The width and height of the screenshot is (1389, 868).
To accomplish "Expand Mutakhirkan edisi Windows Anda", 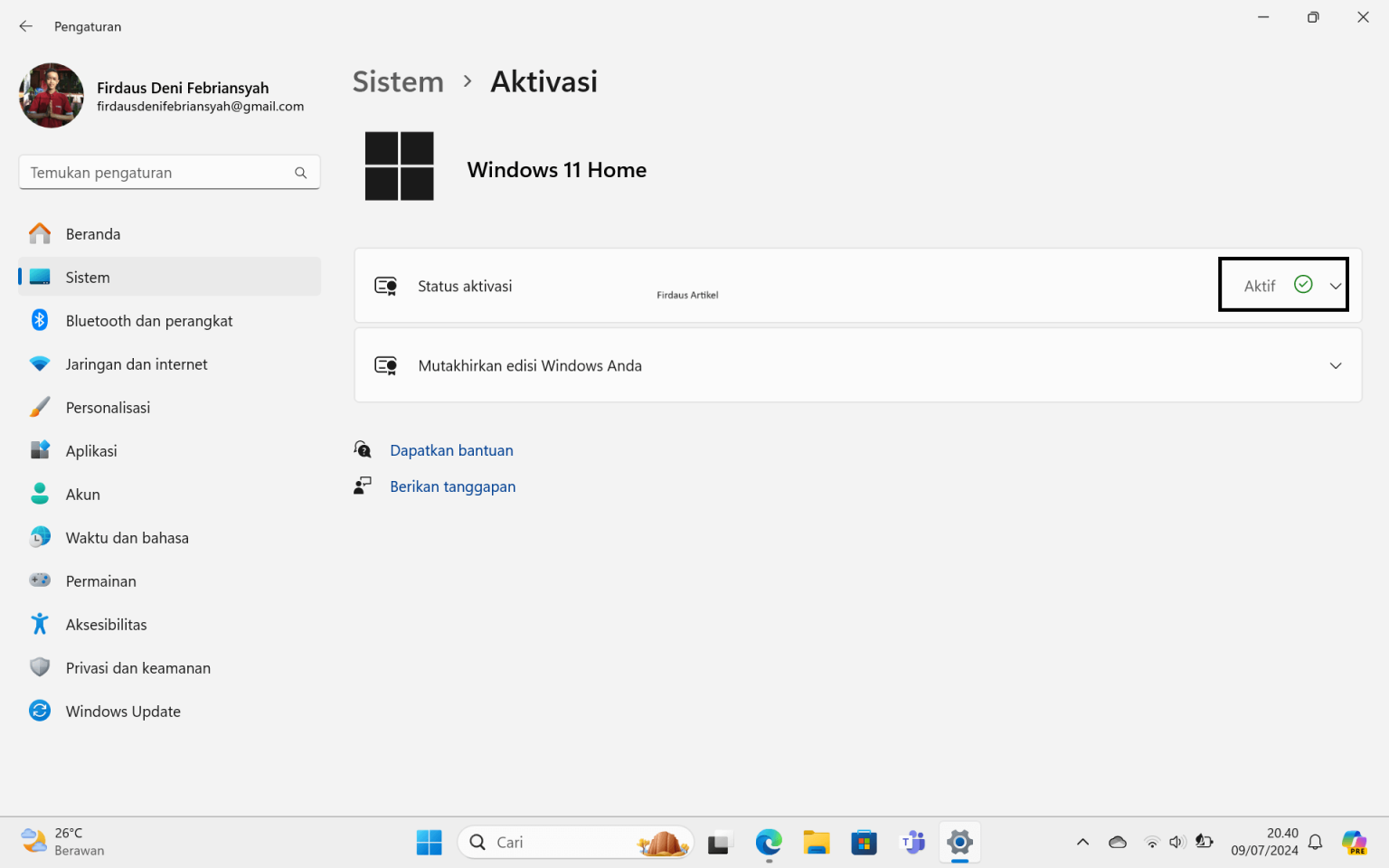I will click(x=1336, y=365).
